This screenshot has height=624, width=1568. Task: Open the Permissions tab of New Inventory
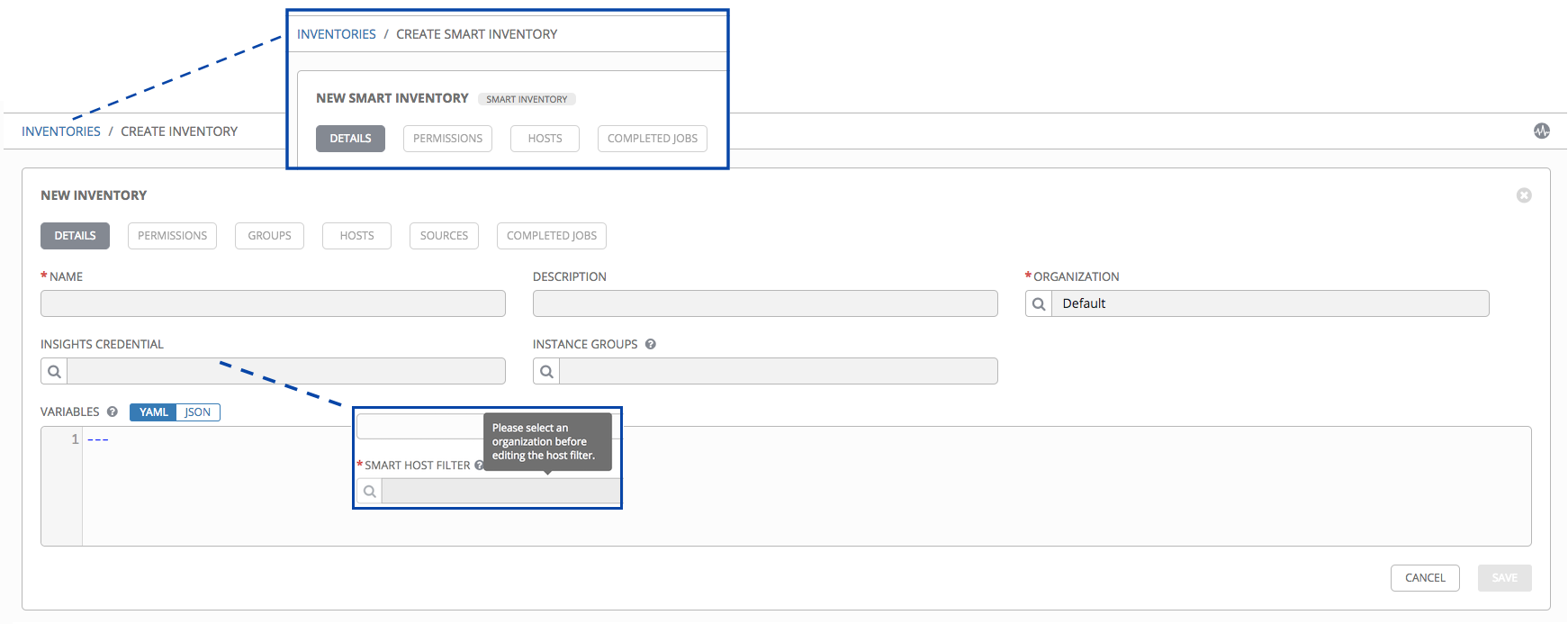coord(172,236)
